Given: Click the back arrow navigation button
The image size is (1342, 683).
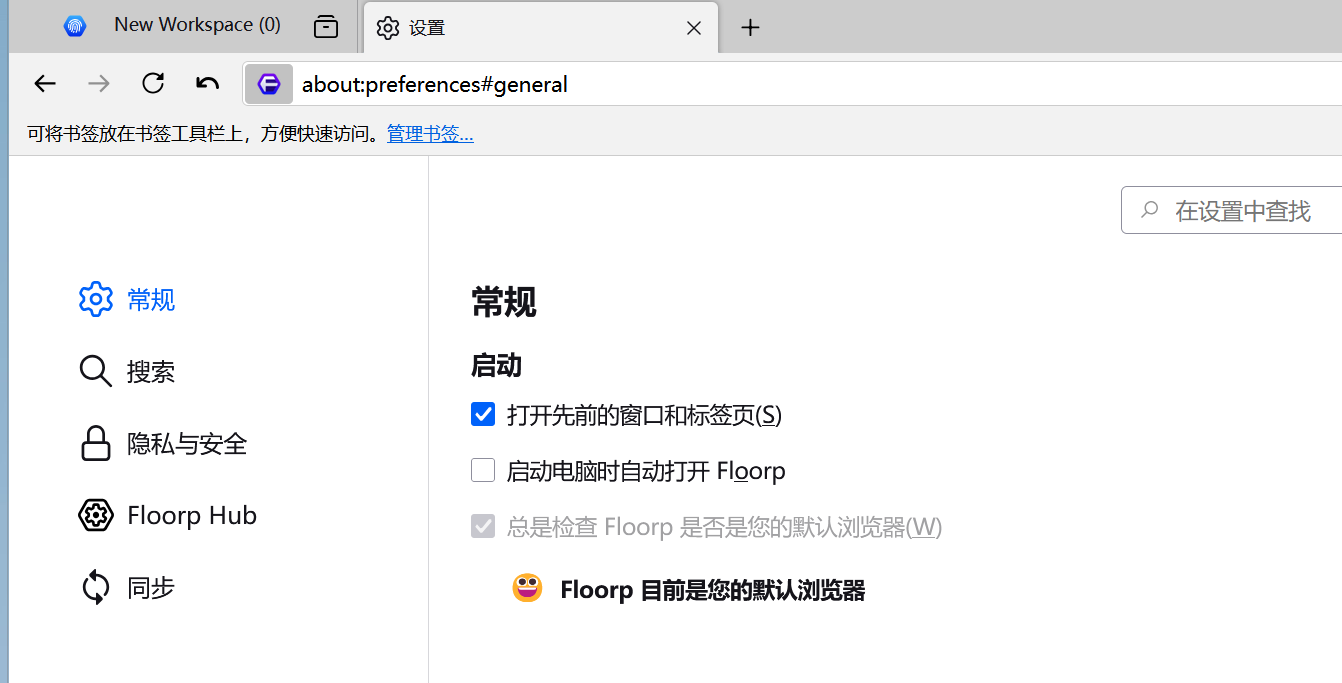Looking at the screenshot, I should [45, 84].
